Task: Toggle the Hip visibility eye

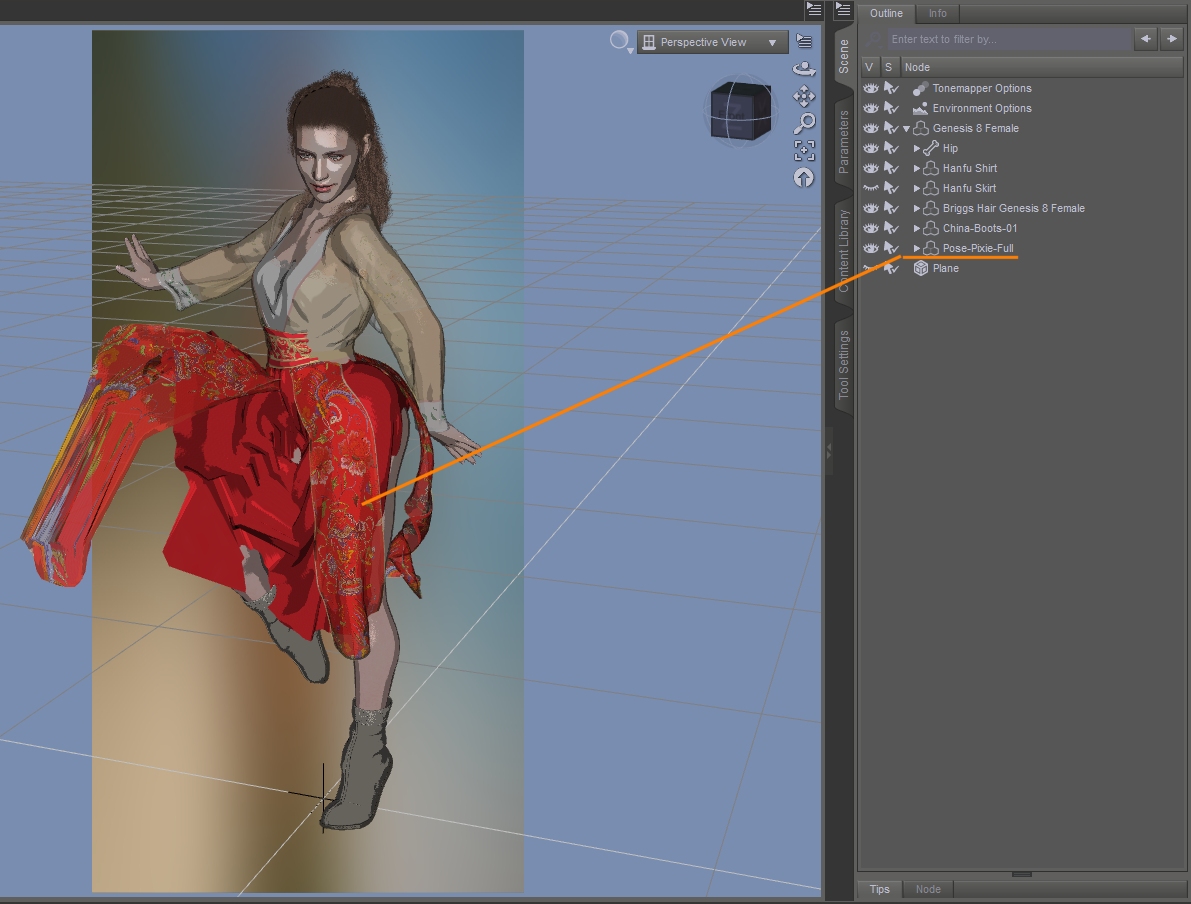Action: tap(870, 148)
